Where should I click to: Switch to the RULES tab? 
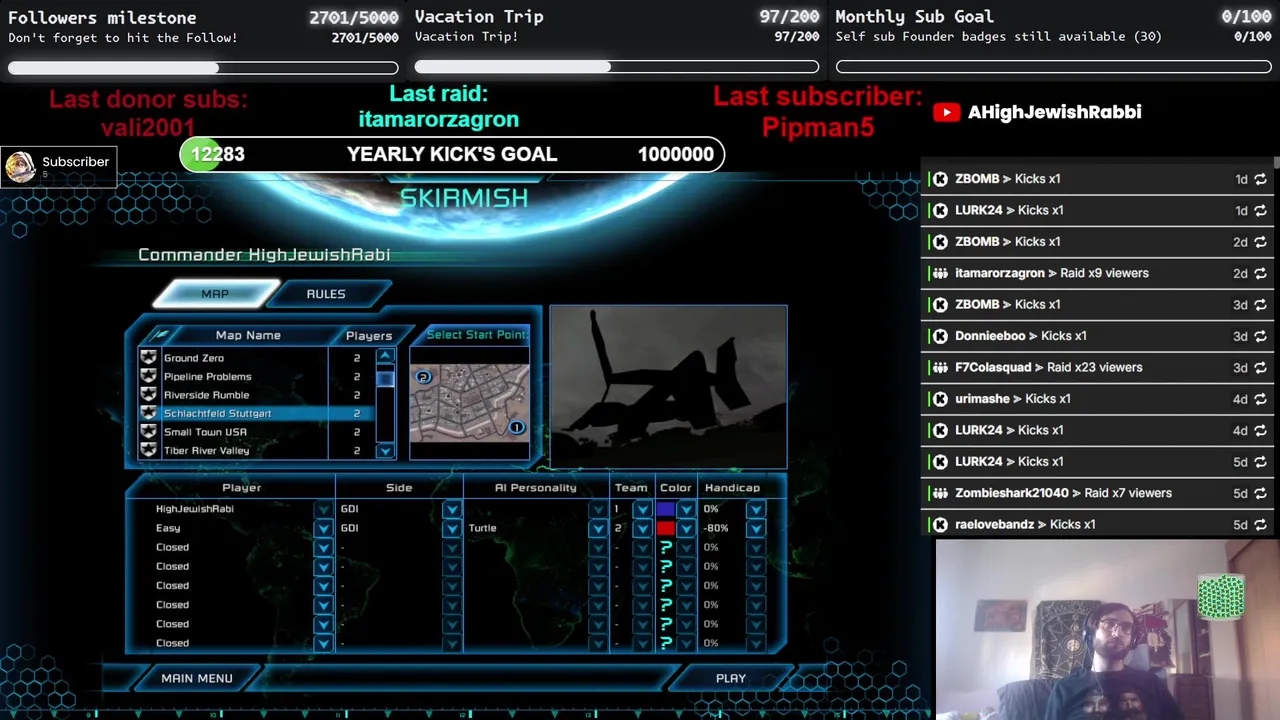tap(326, 294)
